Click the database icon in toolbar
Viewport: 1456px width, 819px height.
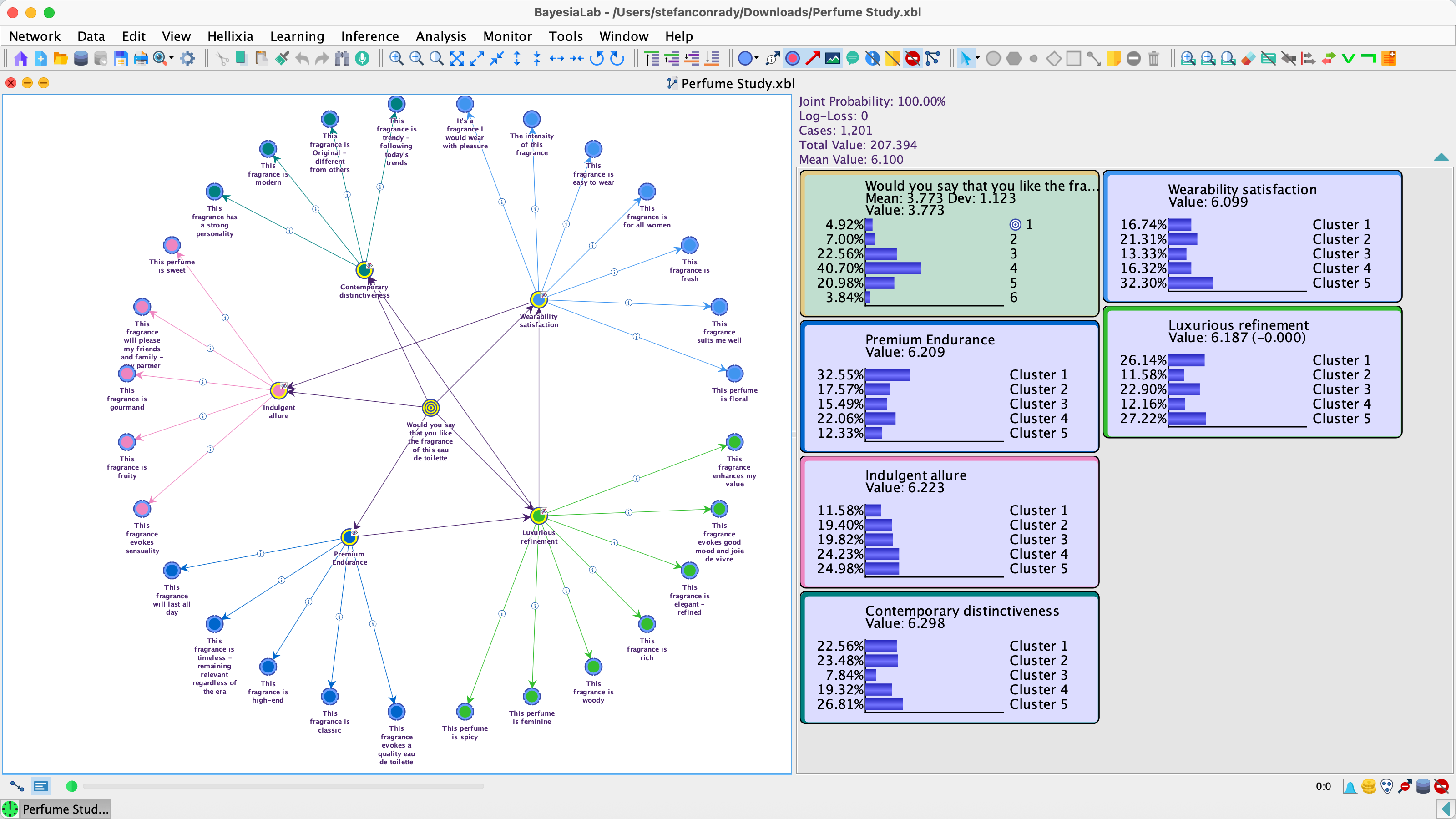[x=81, y=58]
